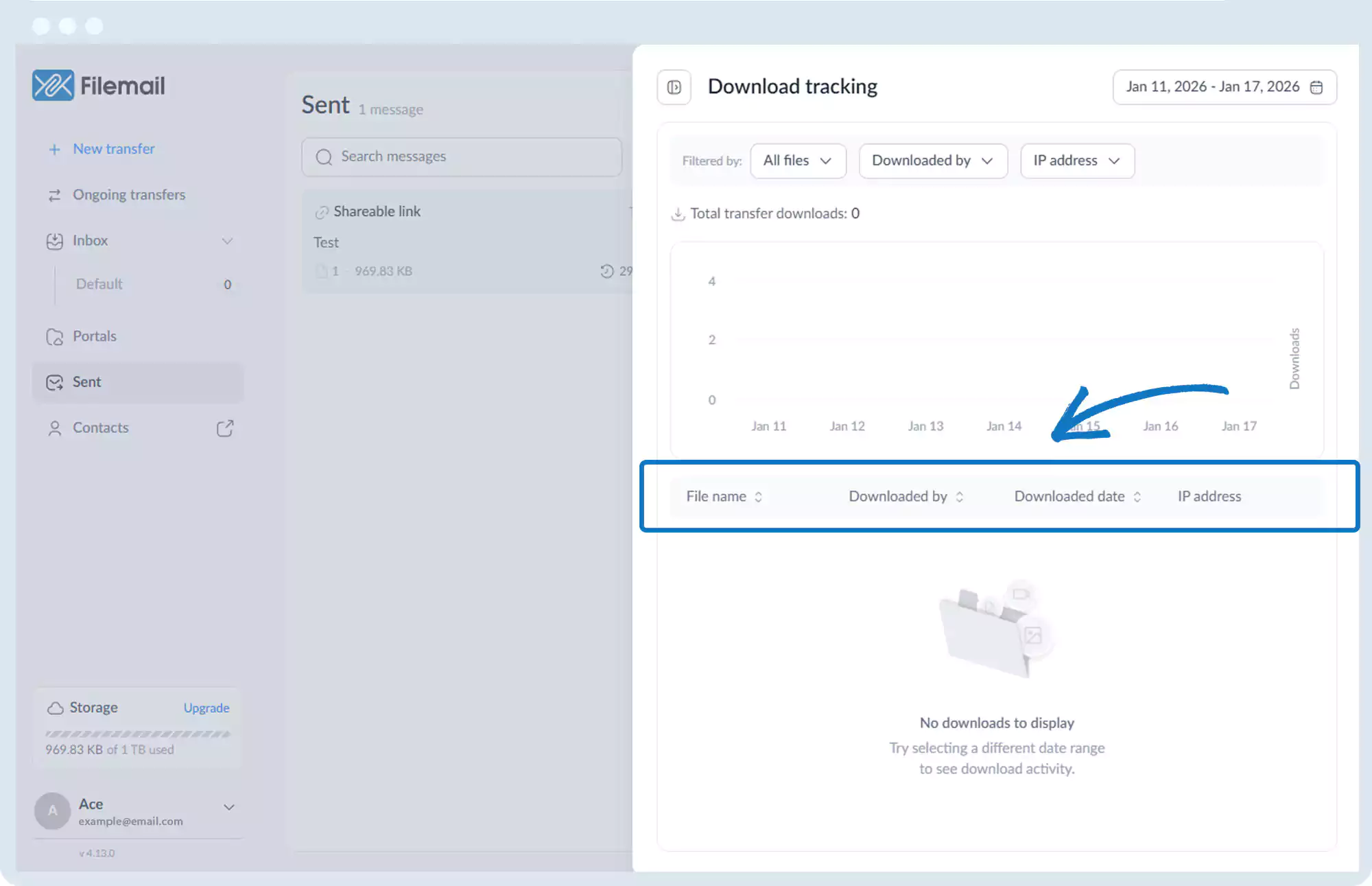The width and height of the screenshot is (1372, 886).
Task: Click the Portals folder icon
Action: pyautogui.click(x=54, y=337)
